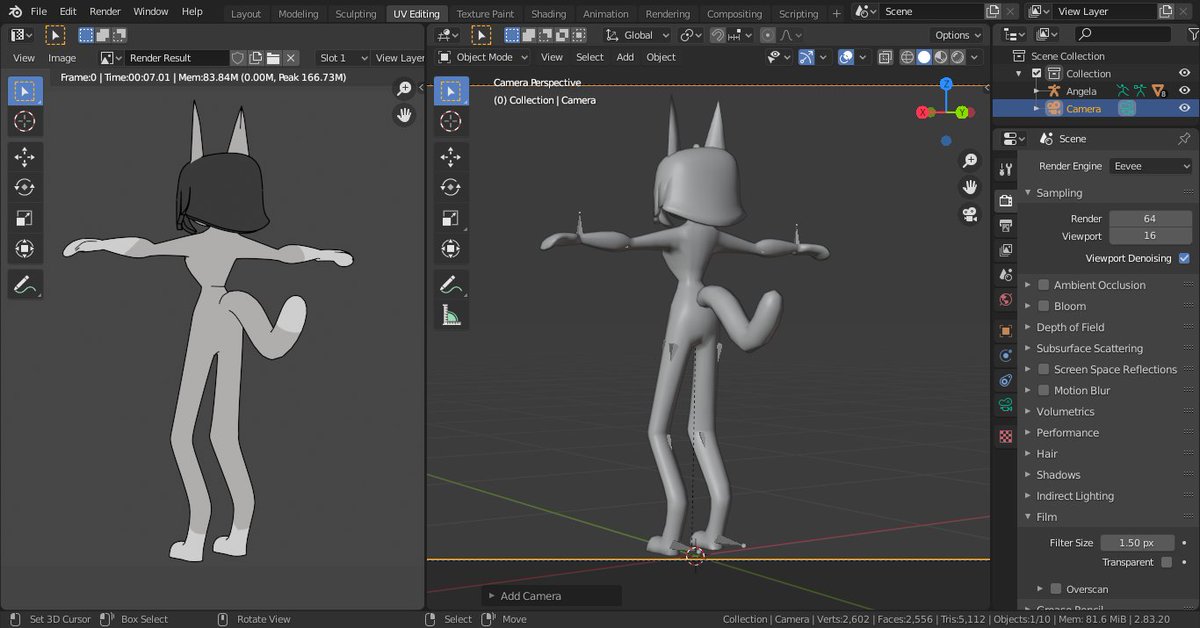The width and height of the screenshot is (1200, 628).
Task: Select the Cursor tool in image editor
Action: point(25,122)
